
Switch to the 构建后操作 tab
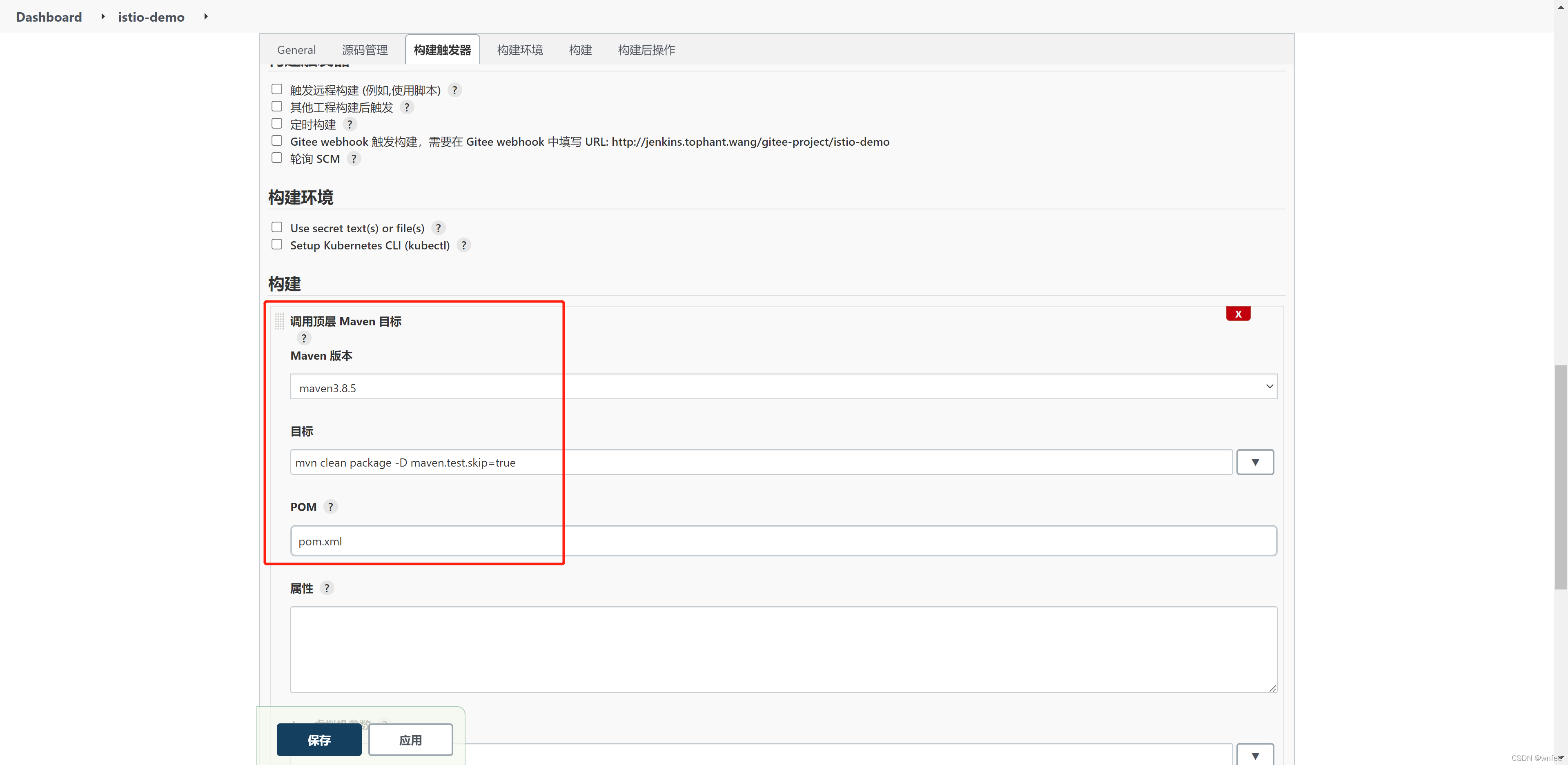[646, 50]
